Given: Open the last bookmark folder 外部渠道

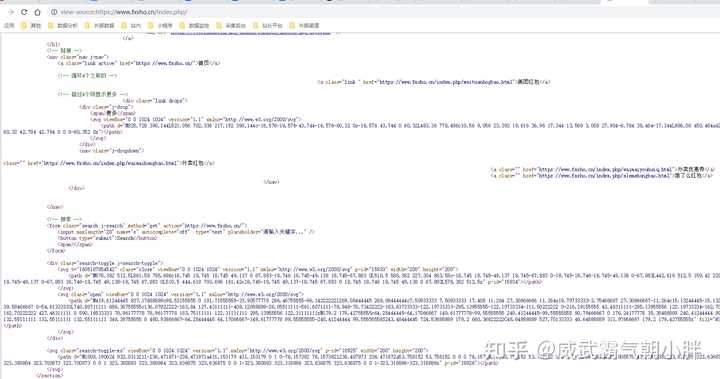Looking at the screenshot, I should [304, 26].
